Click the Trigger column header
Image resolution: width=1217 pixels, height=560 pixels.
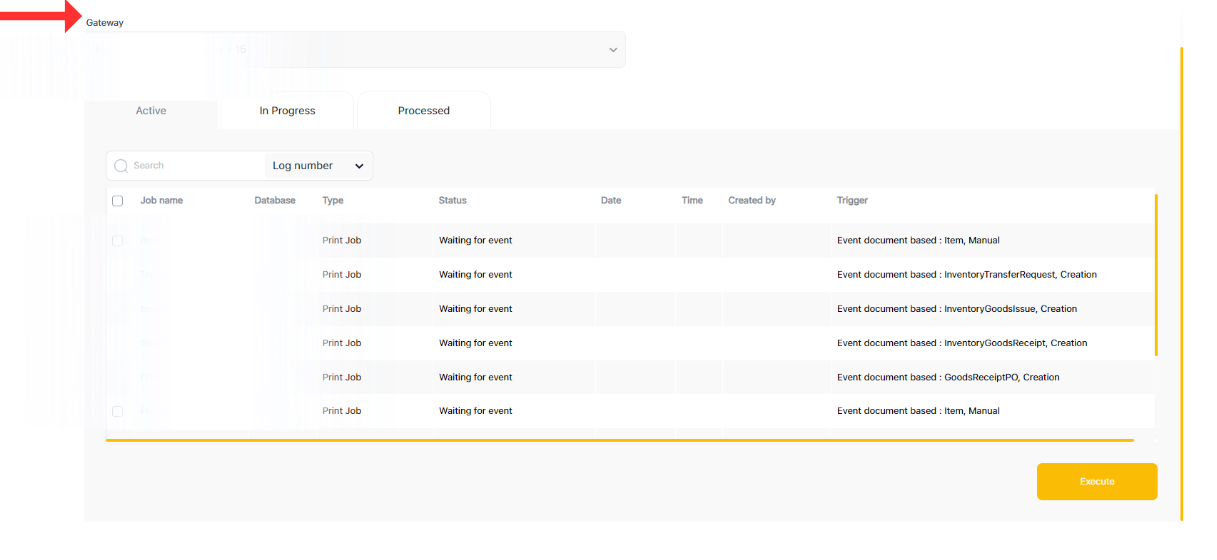[852, 201]
